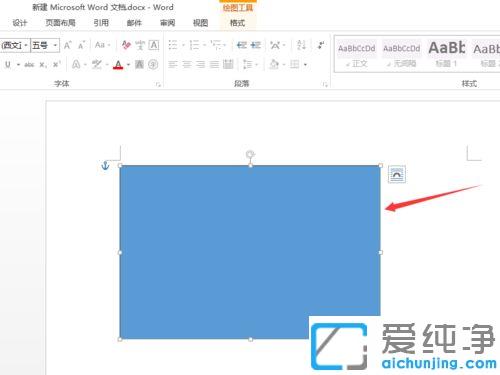The height and width of the screenshot is (375, 500).
Task: Click the Shrink Font icon
Action: (81, 45)
